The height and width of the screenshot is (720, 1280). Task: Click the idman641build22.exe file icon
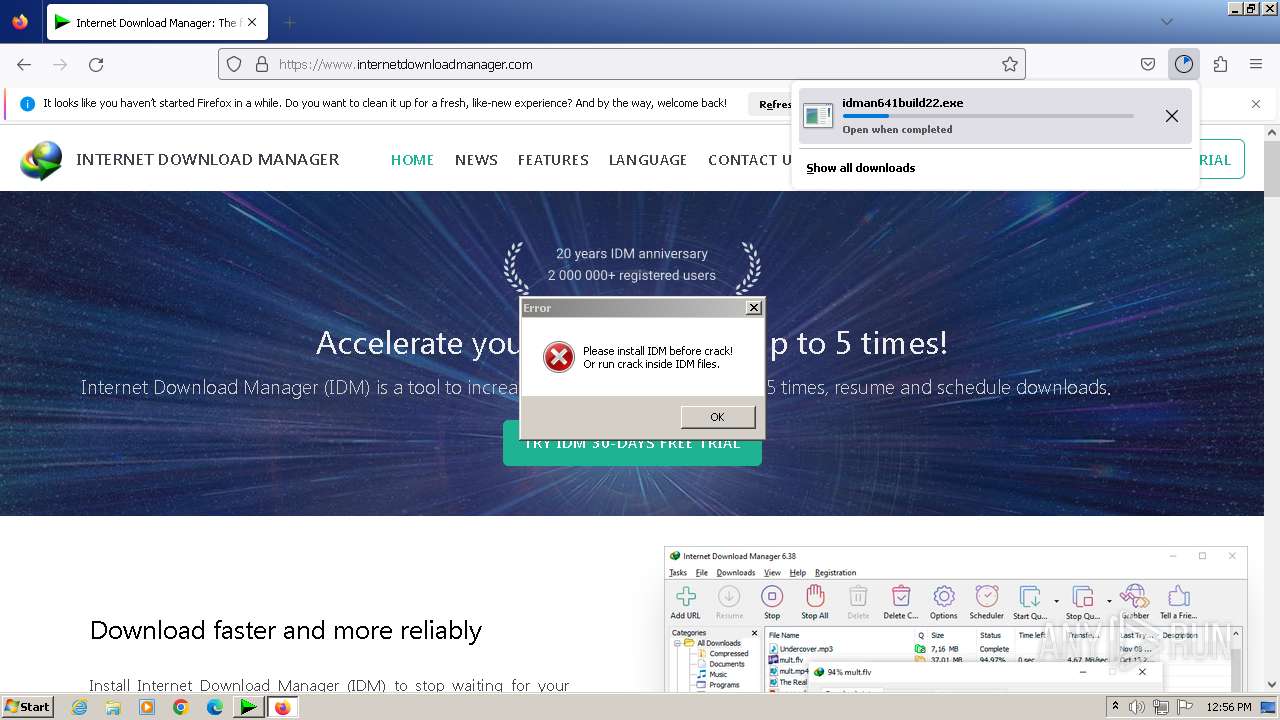tap(818, 115)
